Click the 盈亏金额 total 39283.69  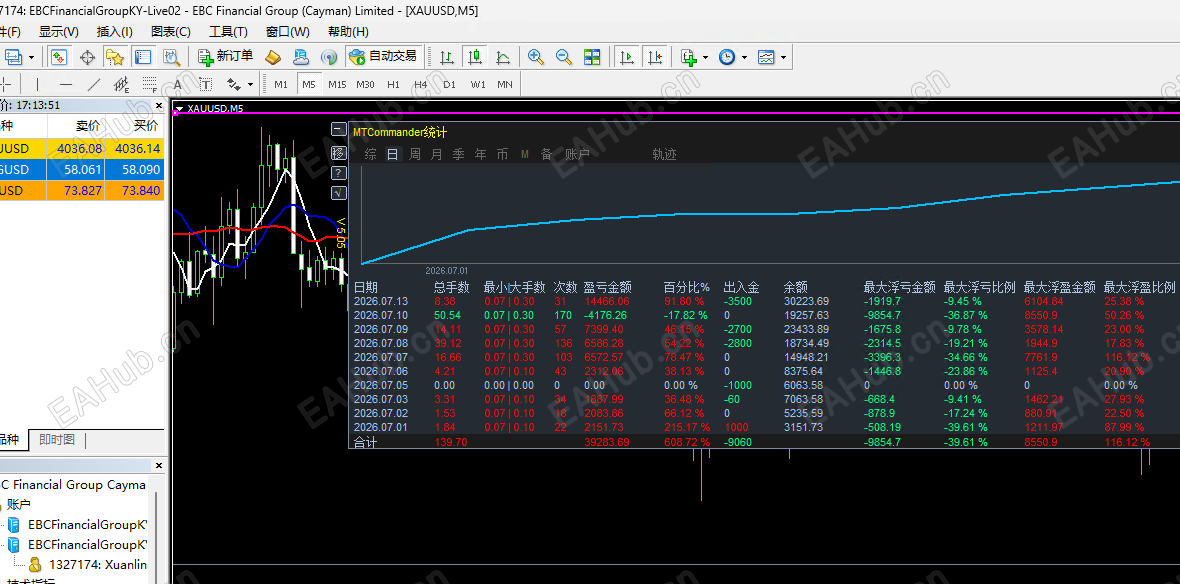(607, 443)
